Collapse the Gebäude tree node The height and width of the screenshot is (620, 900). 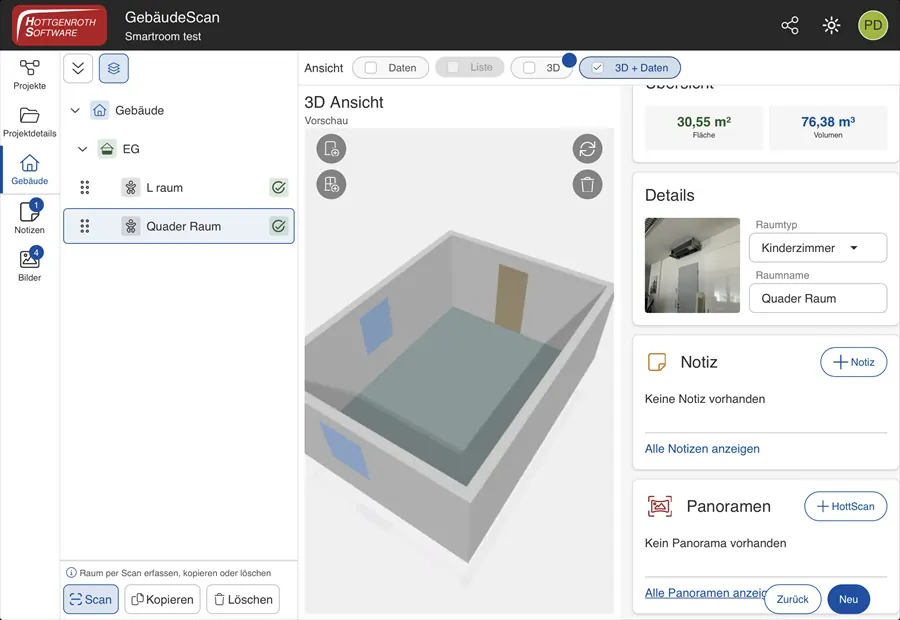coord(75,110)
